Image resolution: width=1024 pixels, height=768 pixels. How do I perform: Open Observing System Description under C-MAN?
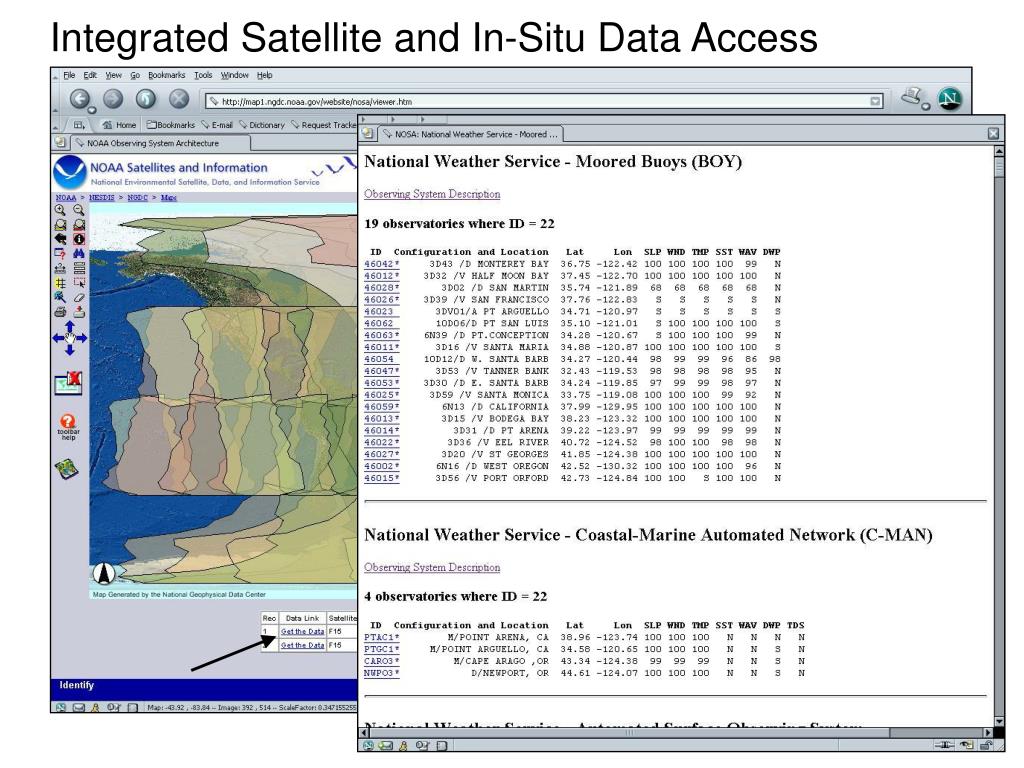coord(432,568)
